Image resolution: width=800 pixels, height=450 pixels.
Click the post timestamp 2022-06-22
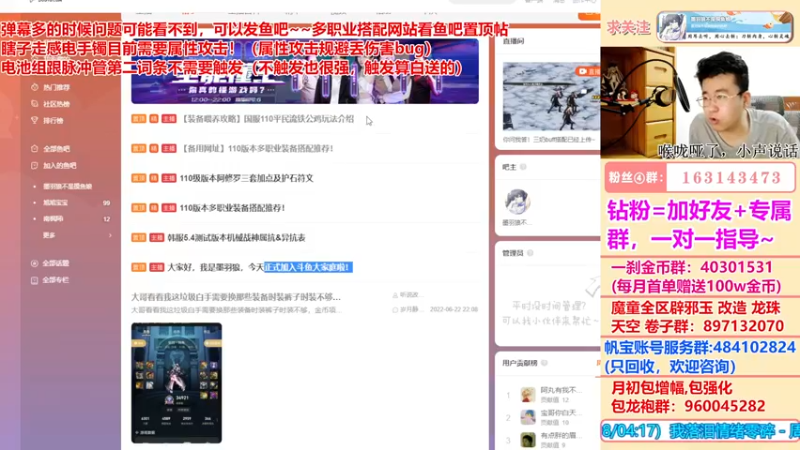click(454, 310)
